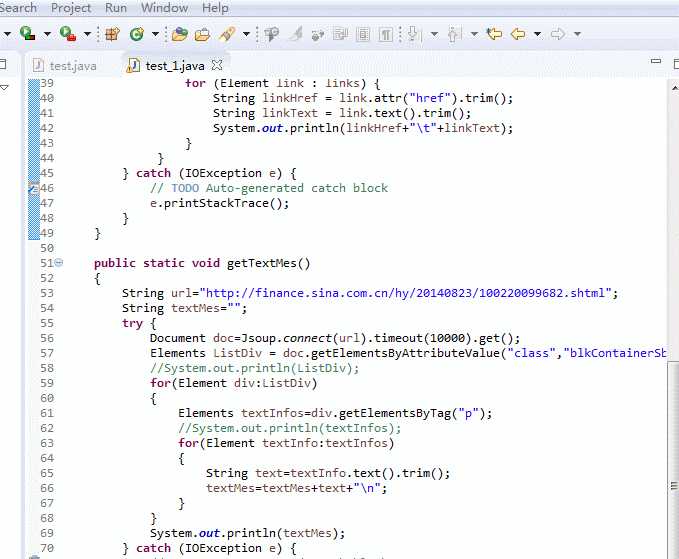
Task: Toggle the Block Selection Mode icon
Action: [340, 34]
